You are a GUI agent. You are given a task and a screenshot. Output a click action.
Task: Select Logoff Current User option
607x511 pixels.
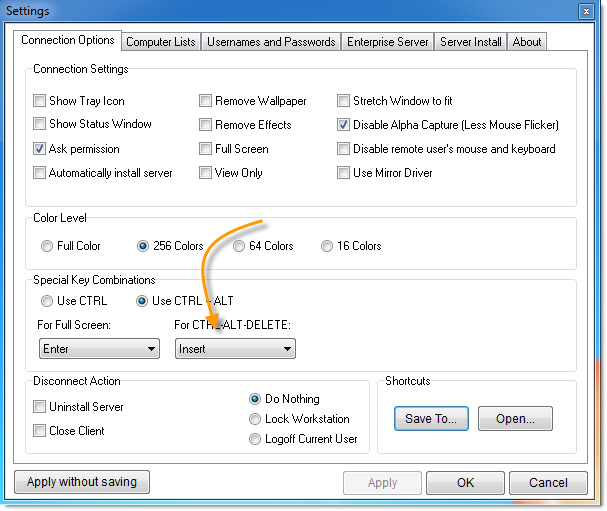255,439
